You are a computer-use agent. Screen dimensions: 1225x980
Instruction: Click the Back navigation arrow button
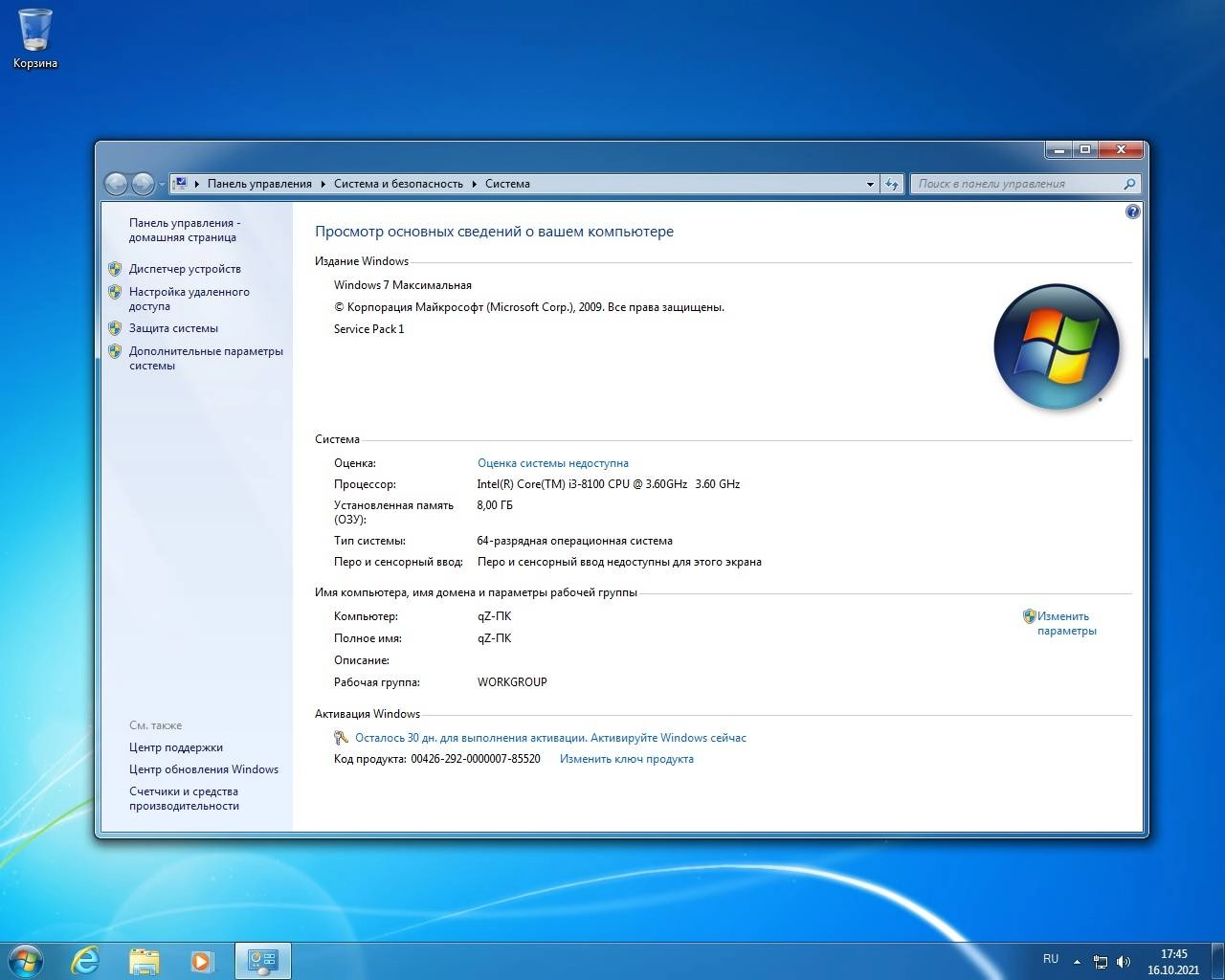click(116, 184)
